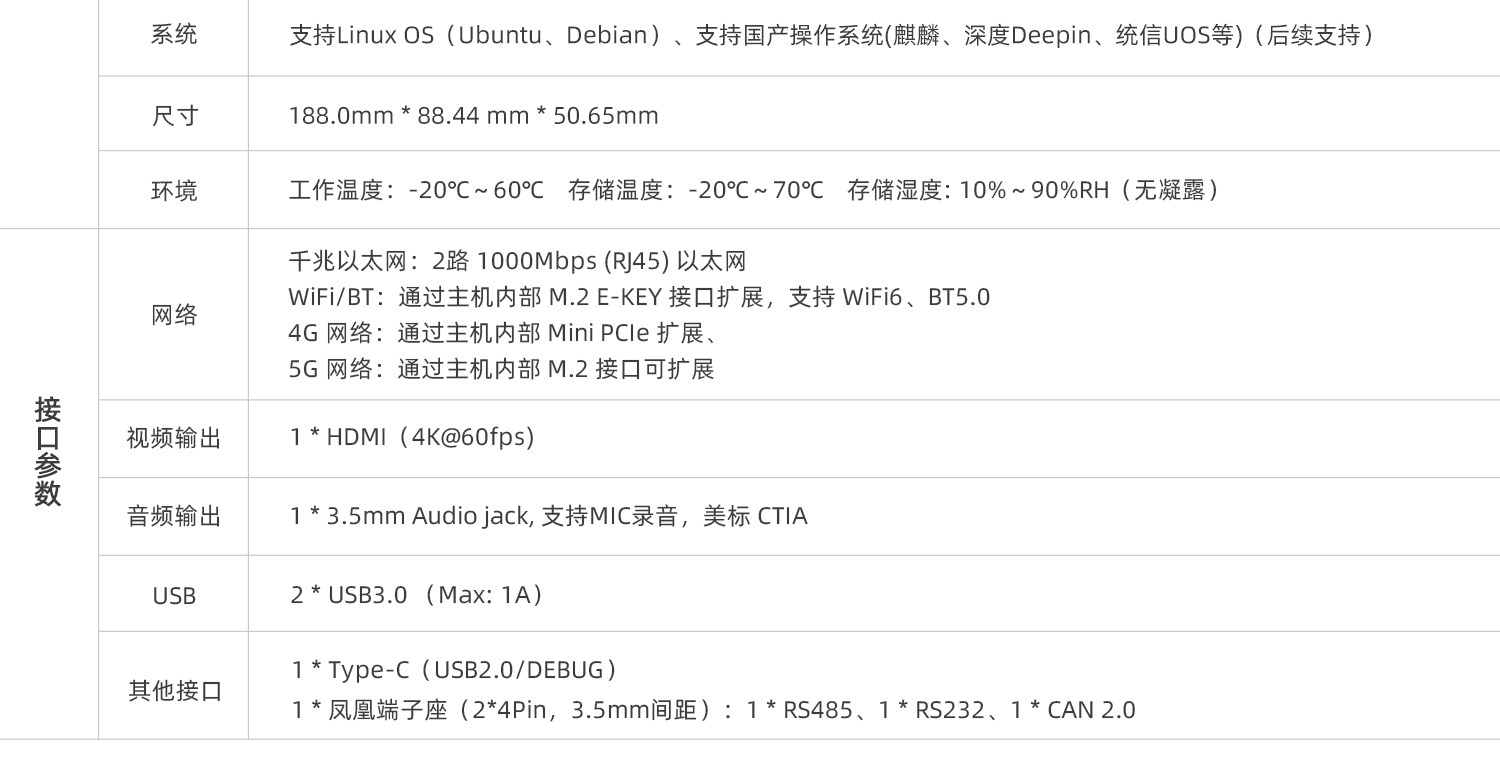
Task: Click the 环境 row label
Action: 174,190
